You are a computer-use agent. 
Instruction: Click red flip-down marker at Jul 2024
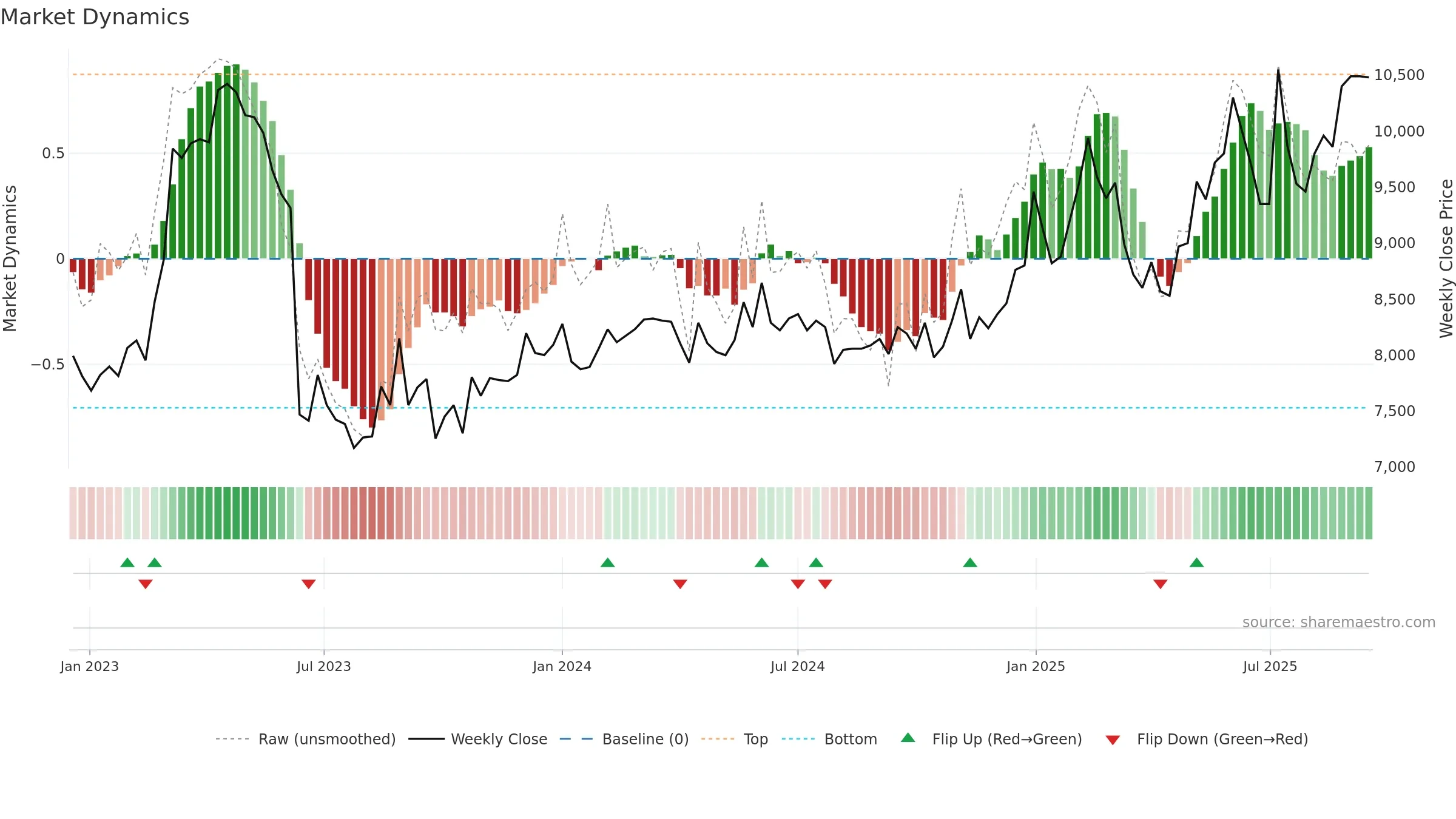point(798,584)
